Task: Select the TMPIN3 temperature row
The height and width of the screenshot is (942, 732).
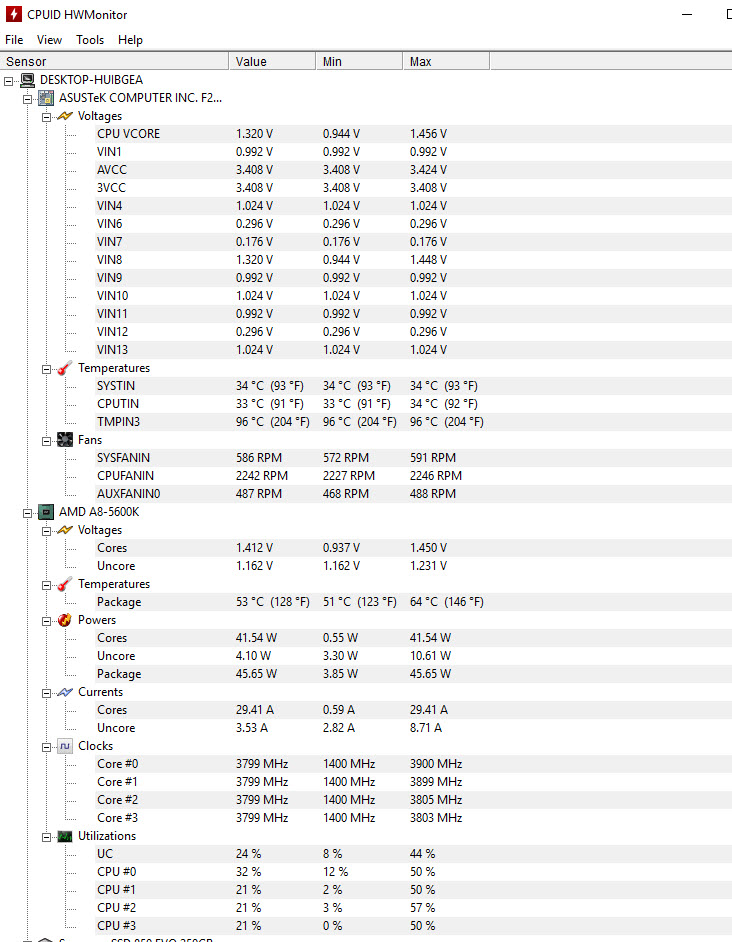Action: point(413,422)
